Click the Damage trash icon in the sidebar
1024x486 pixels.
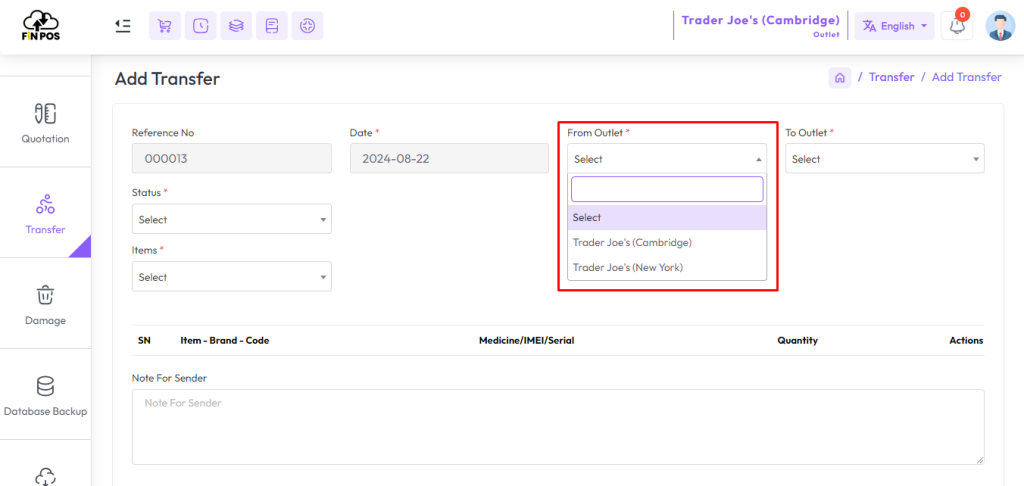45,295
